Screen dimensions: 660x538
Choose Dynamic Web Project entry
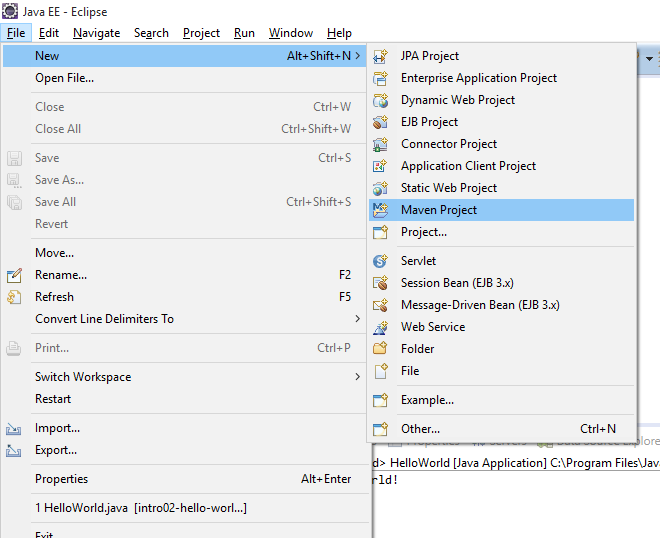coord(501,100)
